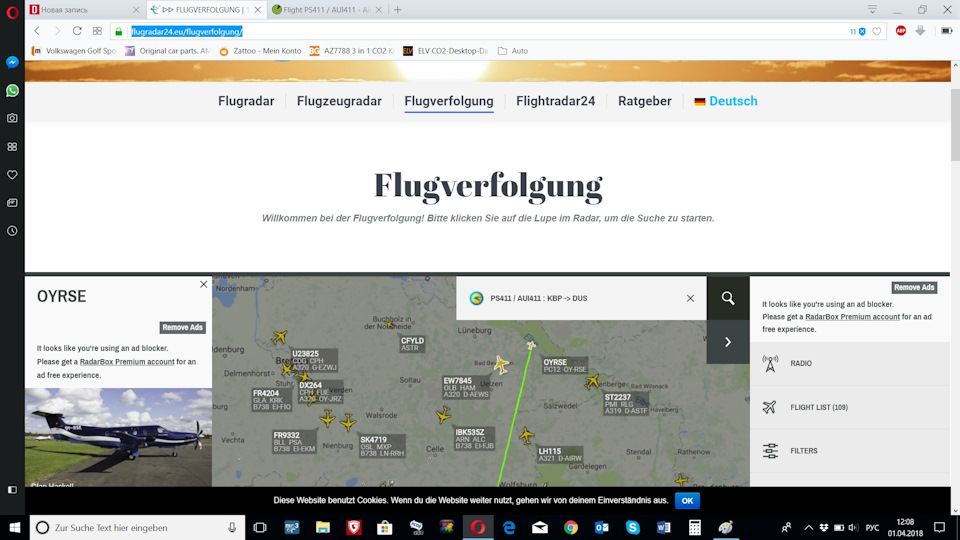Click the Windows search box

click(x=137, y=527)
